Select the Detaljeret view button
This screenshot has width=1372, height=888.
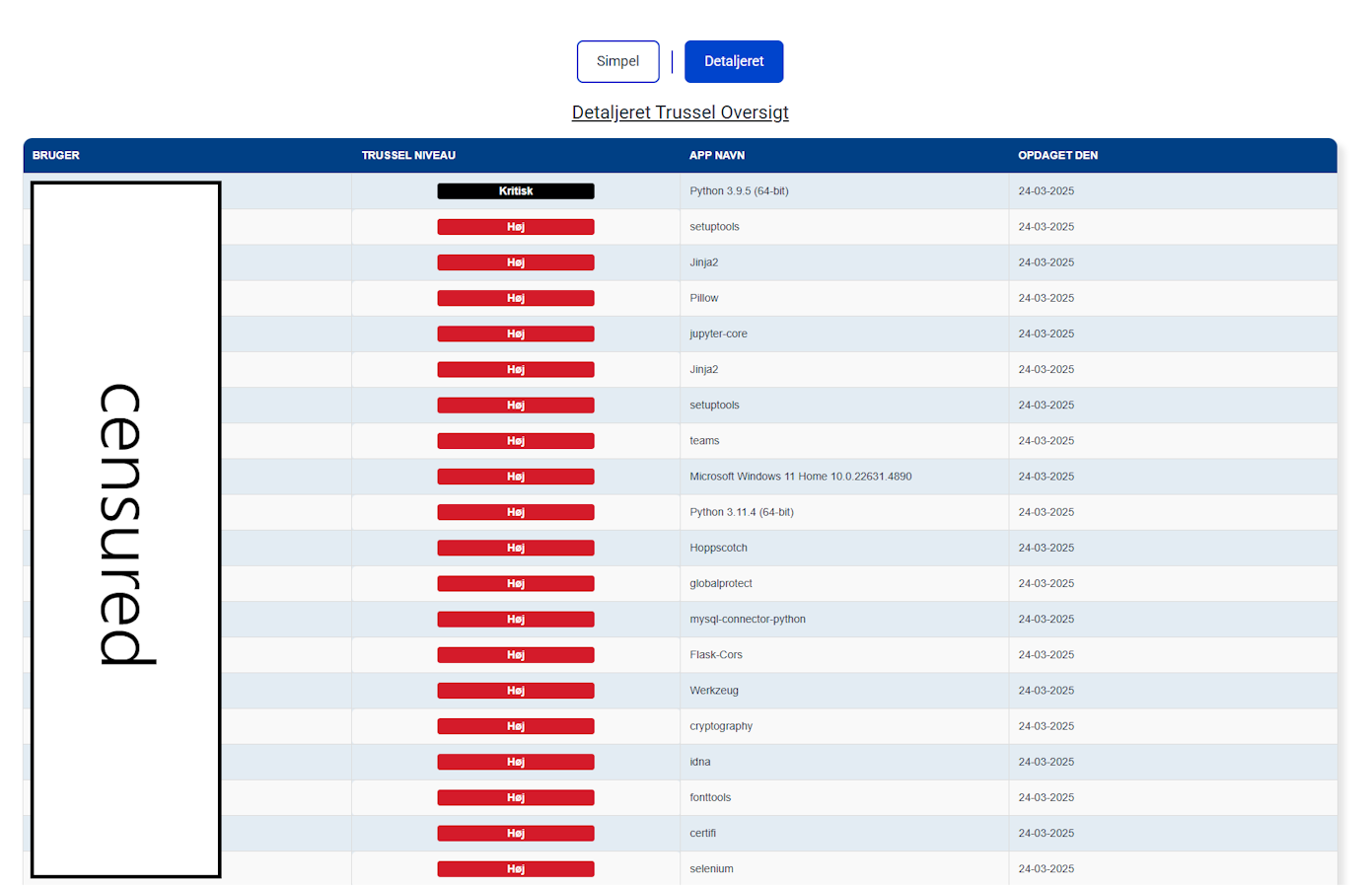point(733,61)
